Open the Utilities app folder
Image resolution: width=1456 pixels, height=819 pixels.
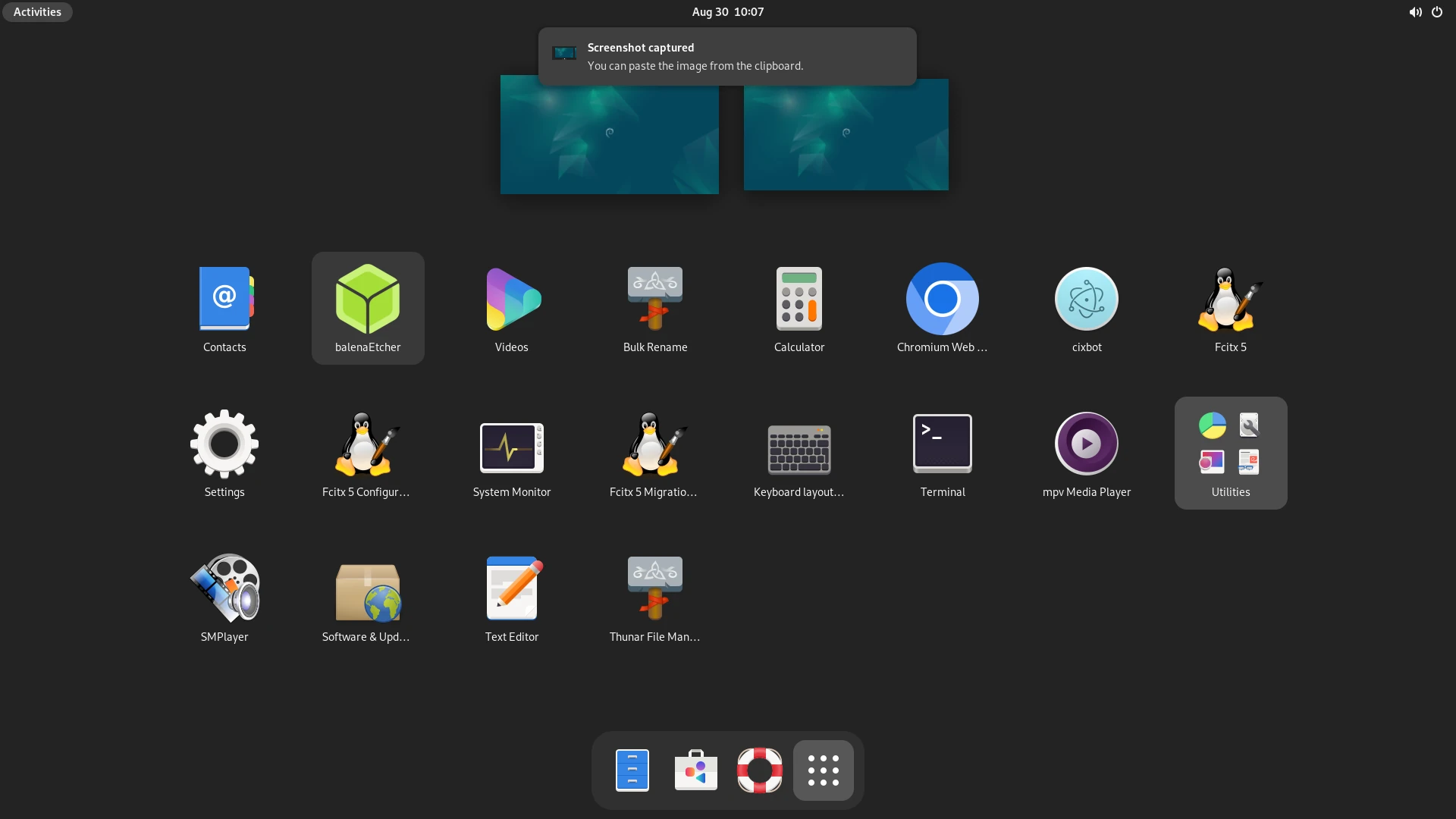1230,453
